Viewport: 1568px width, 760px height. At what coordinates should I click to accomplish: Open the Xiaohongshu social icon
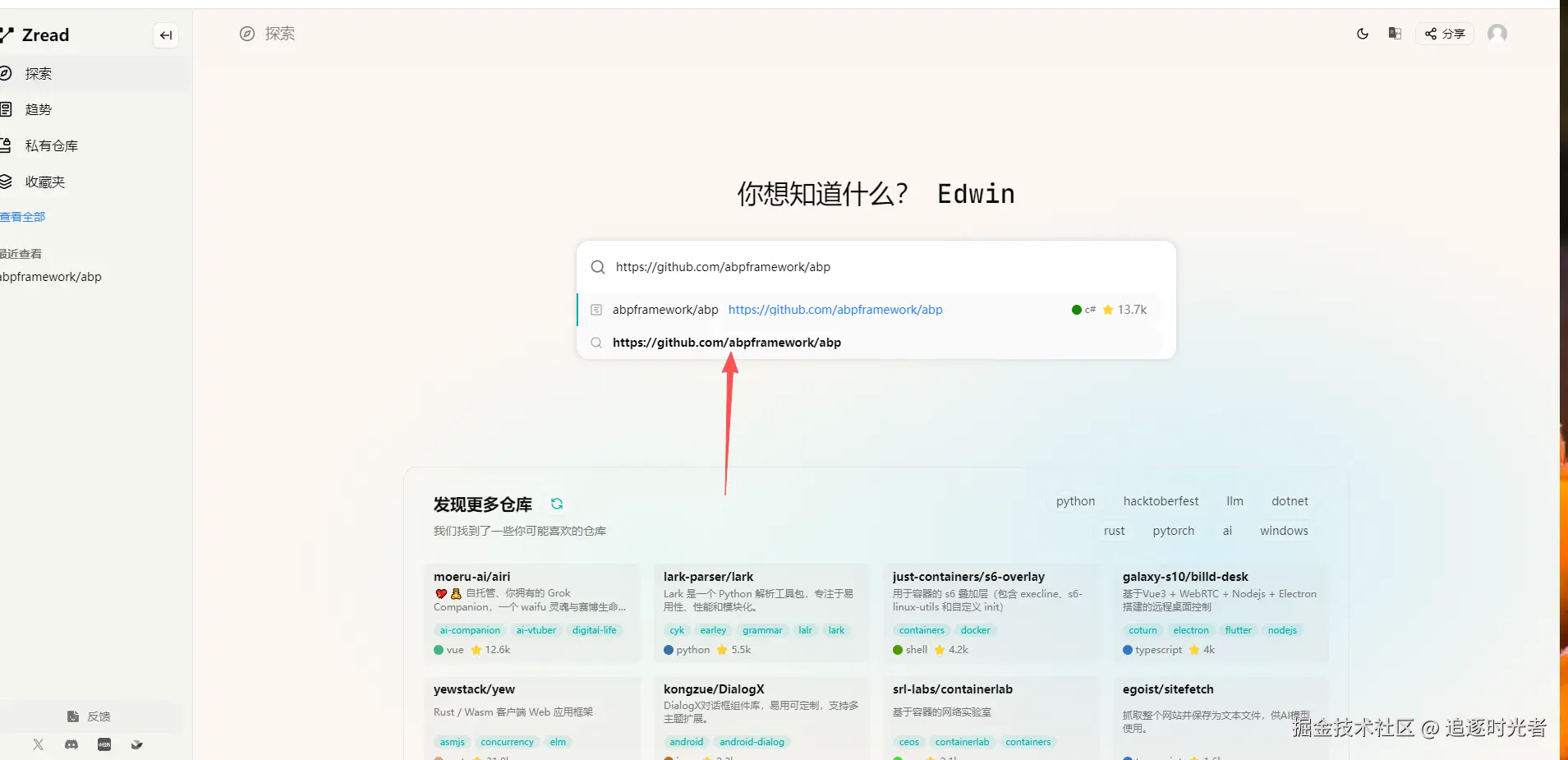(104, 744)
